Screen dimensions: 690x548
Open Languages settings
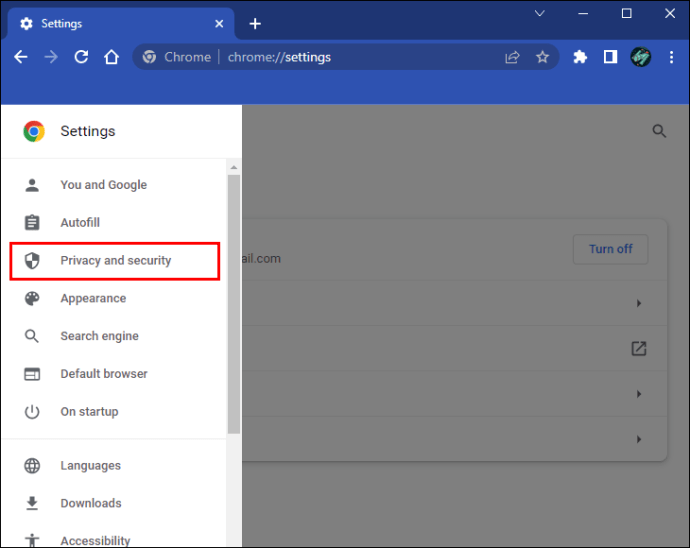tap(114, 466)
